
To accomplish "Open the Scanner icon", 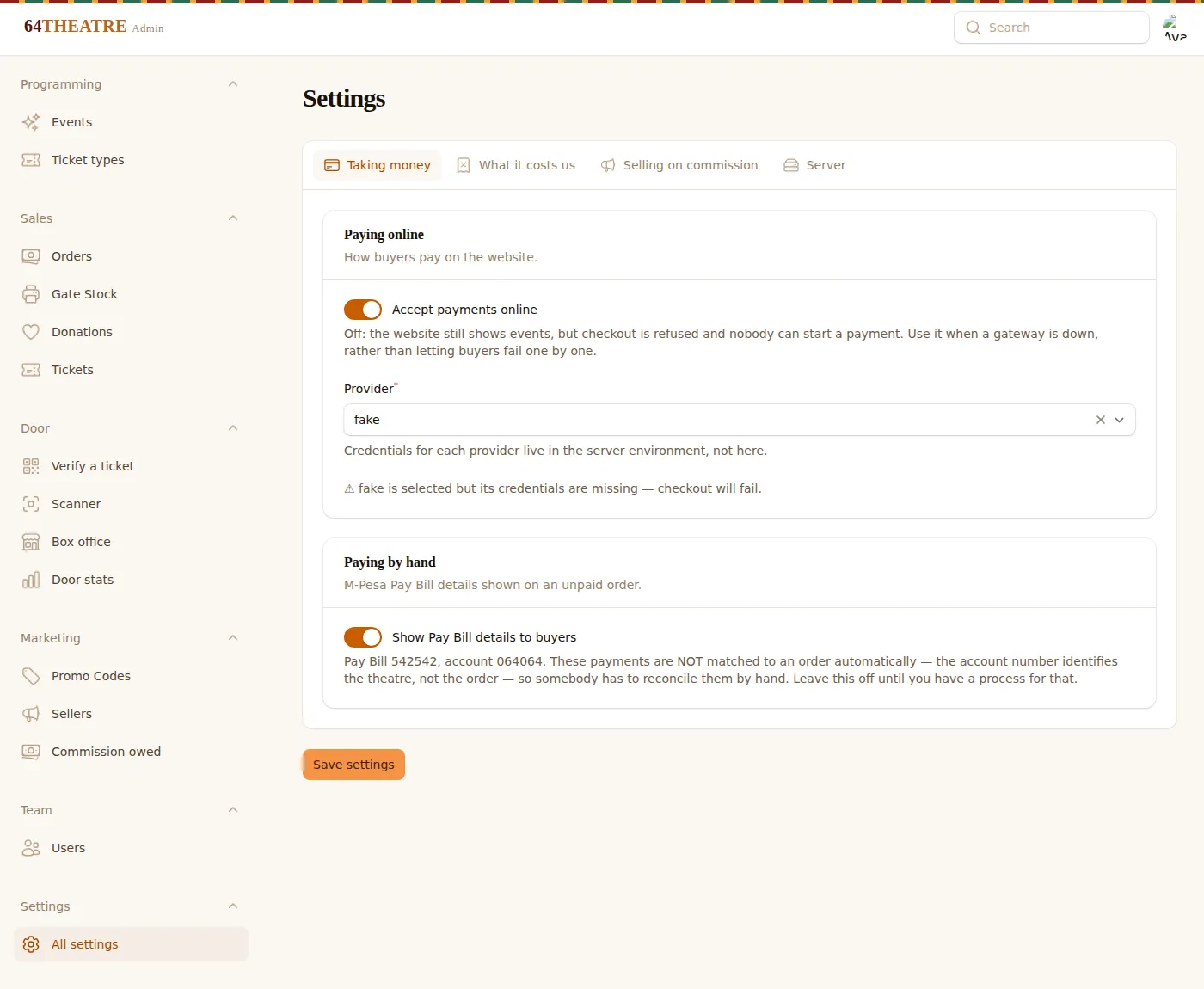I will tap(31, 504).
